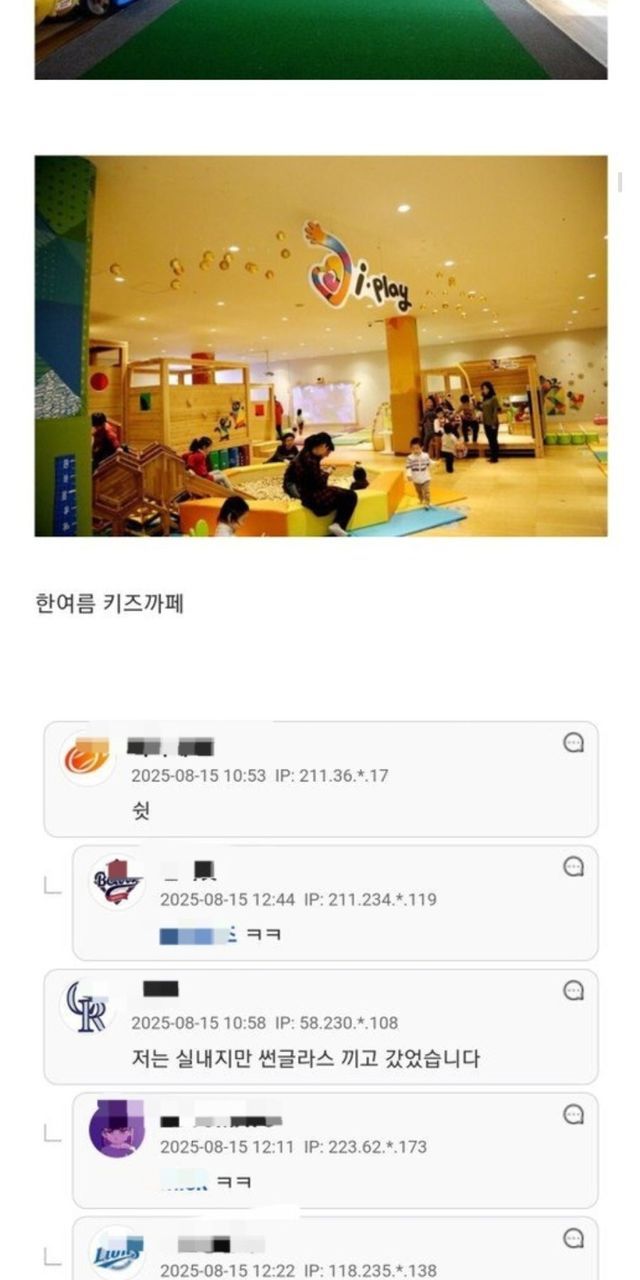Image resolution: width=640 pixels, height=1280 pixels.
Task: Click the mention tag before ㅋㅋ at 12:11
Action: point(185,1184)
